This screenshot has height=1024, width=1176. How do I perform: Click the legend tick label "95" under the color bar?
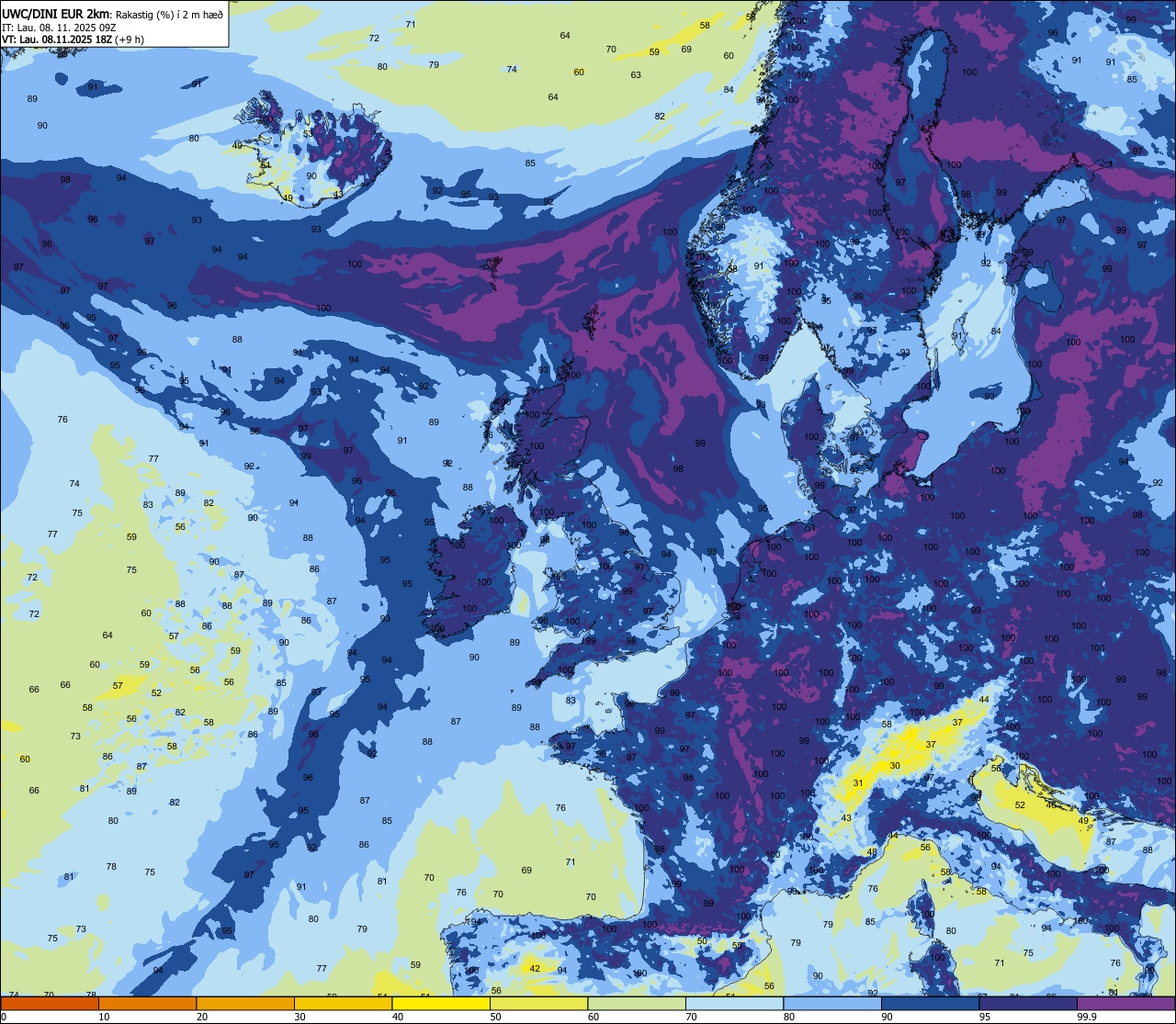[x=985, y=1017]
